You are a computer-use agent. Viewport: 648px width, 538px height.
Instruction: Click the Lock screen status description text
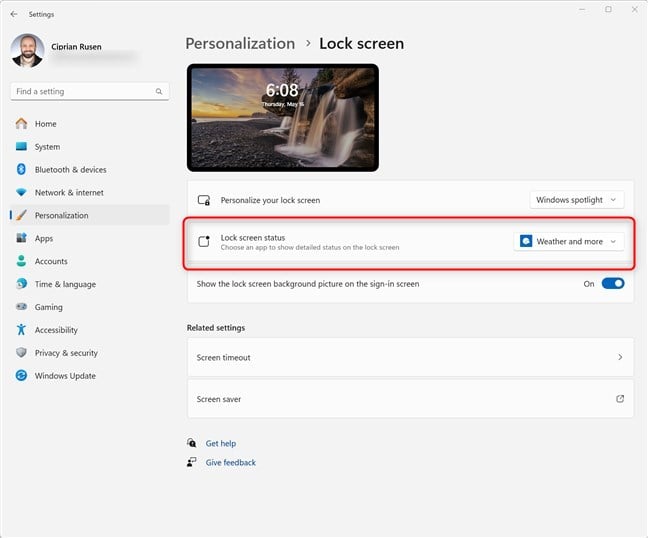coord(310,248)
